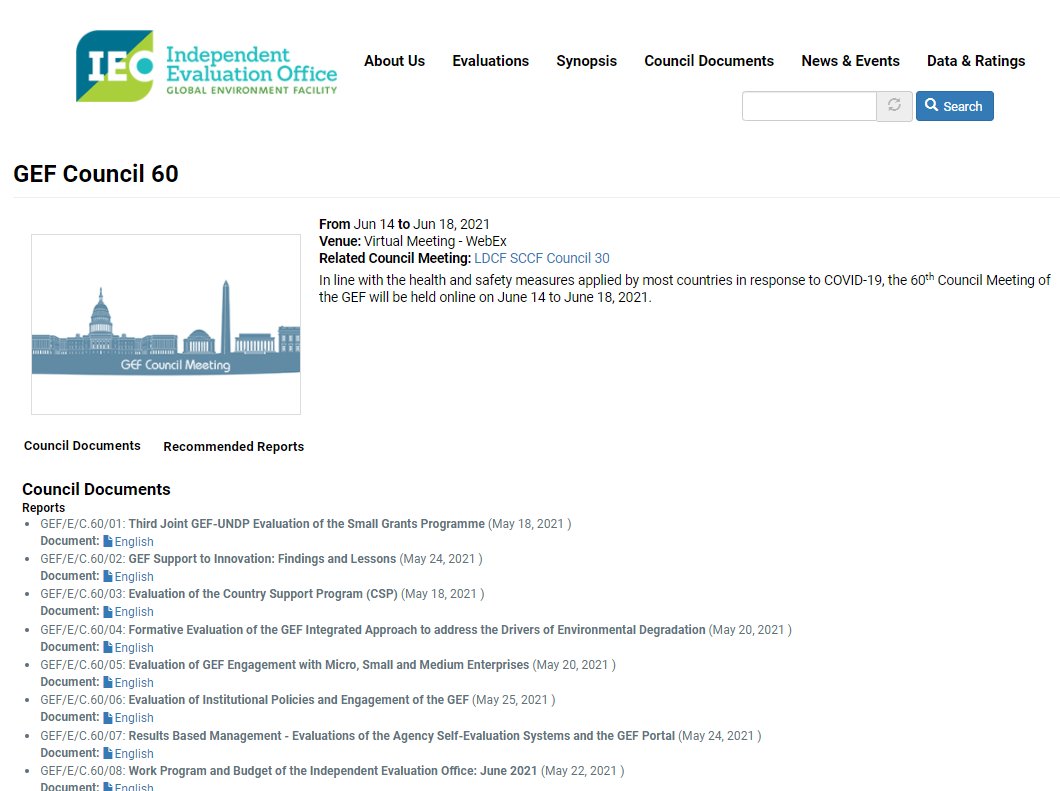Screen dimensions: 1060x791
Task: Click Formative Evaluation of GEF Integrated Approach title
Action: click(x=416, y=630)
